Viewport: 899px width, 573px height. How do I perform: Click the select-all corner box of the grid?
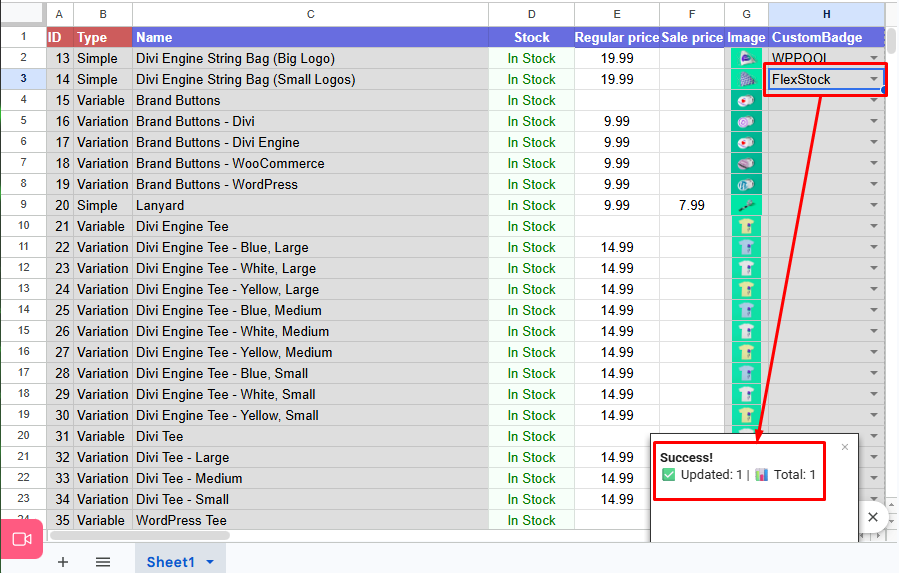pyautogui.click(x=24, y=14)
